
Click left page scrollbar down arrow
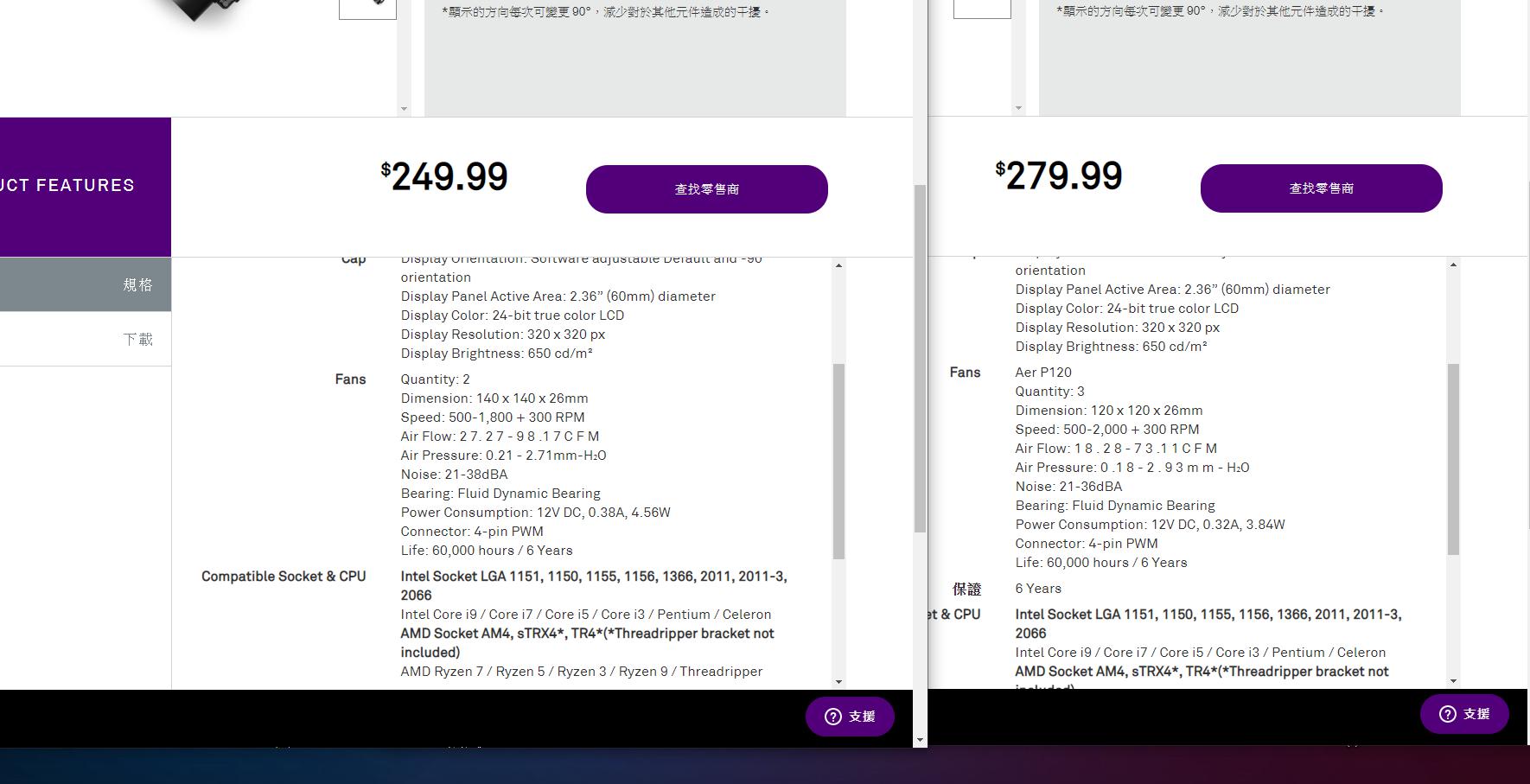pos(920,740)
